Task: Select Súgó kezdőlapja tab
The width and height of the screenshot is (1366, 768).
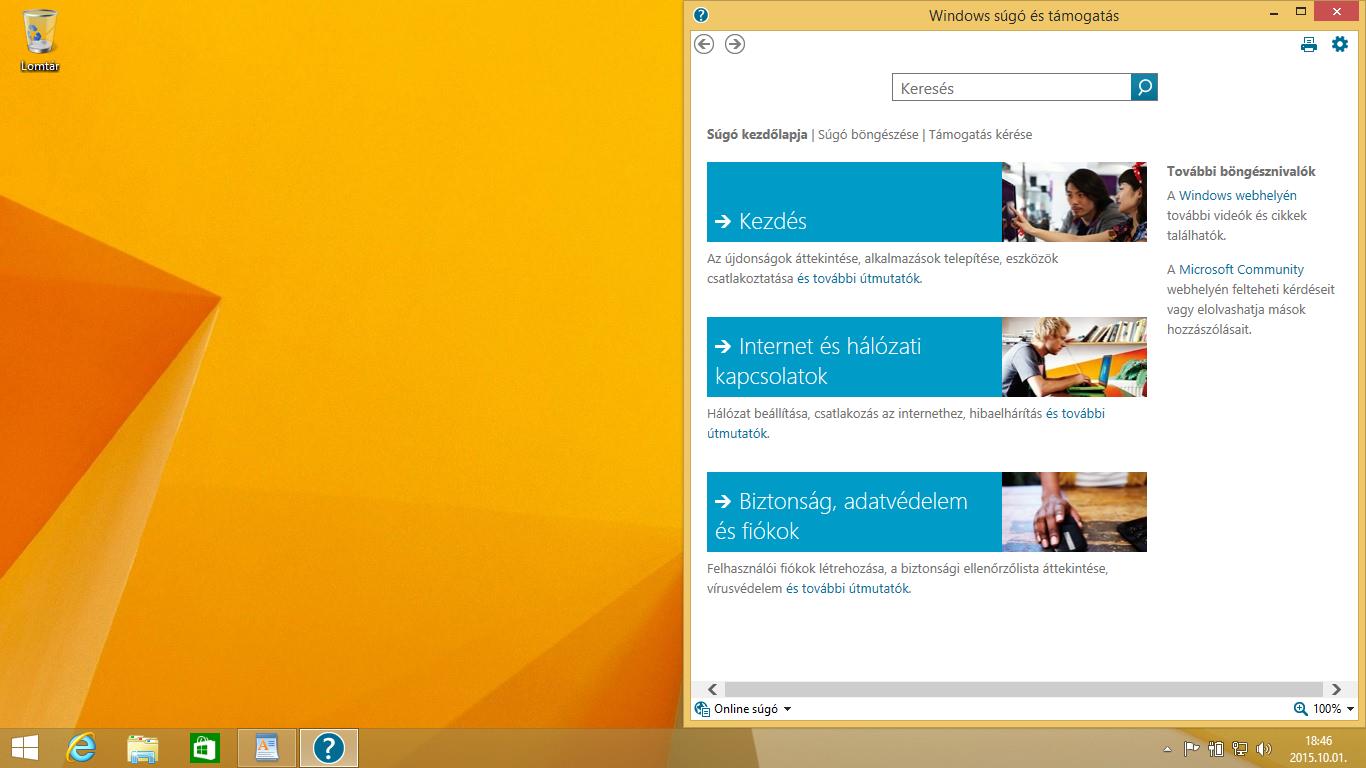Action: coord(757,134)
